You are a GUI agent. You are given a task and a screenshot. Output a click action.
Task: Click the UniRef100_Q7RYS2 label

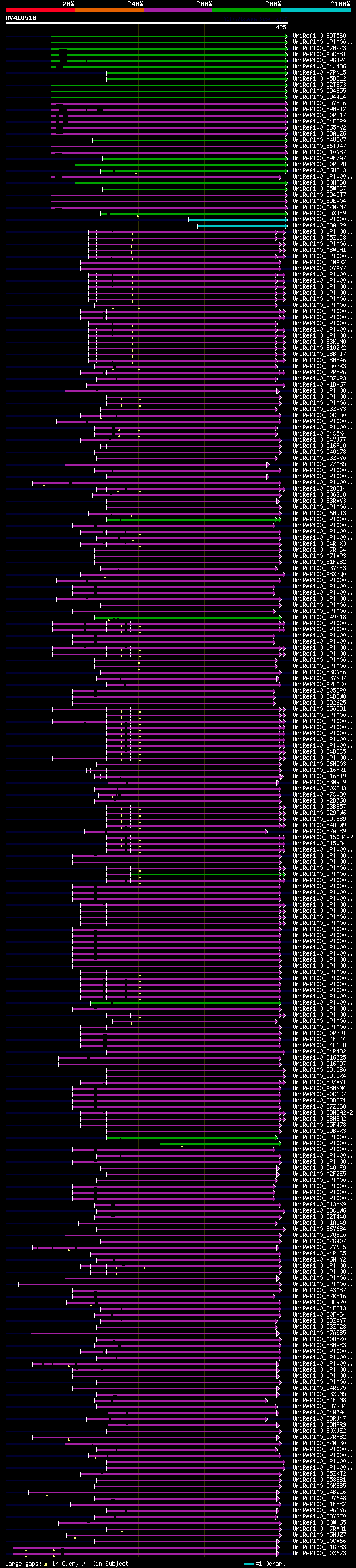pyautogui.click(x=319, y=1437)
